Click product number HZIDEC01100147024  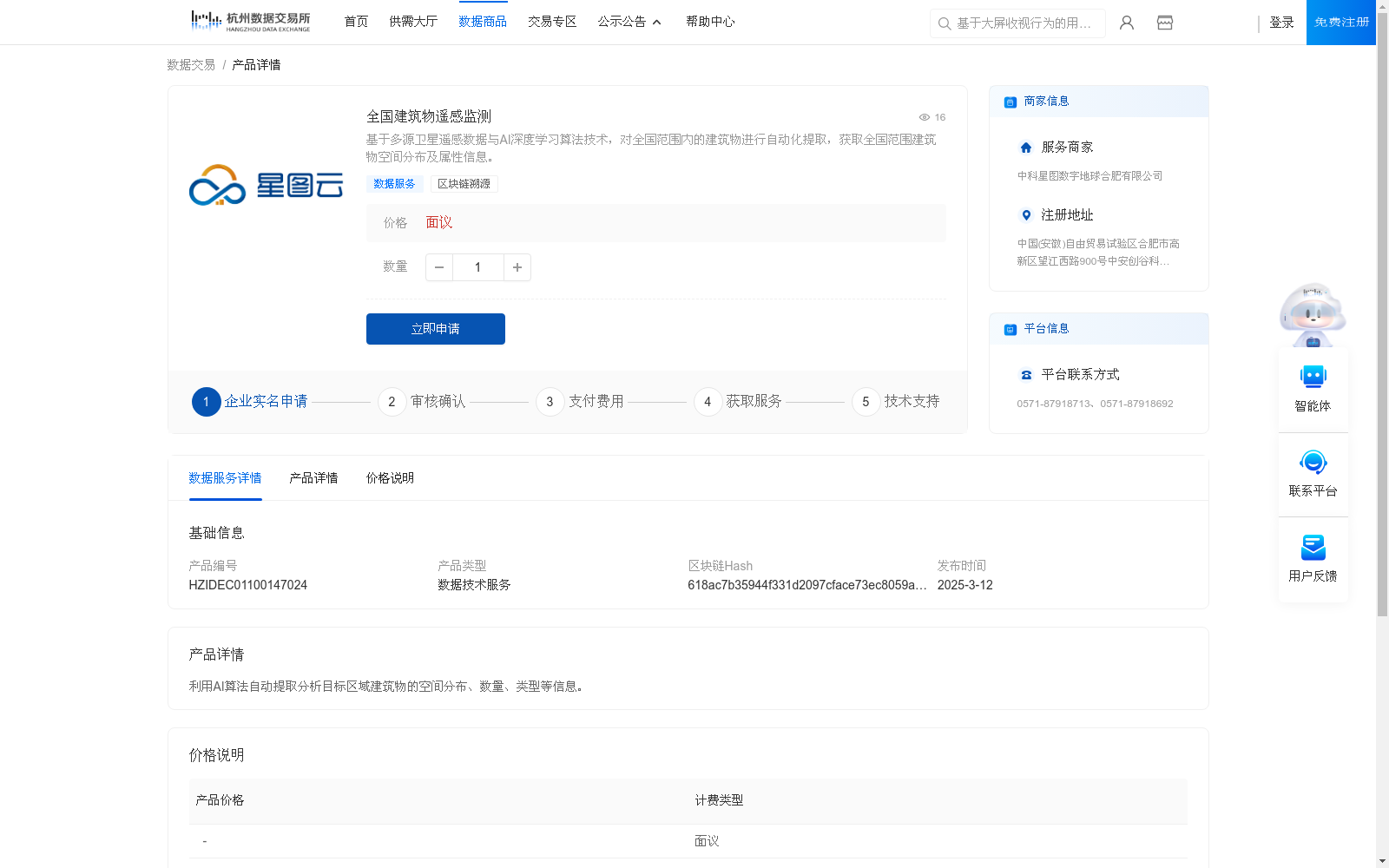tap(248, 585)
